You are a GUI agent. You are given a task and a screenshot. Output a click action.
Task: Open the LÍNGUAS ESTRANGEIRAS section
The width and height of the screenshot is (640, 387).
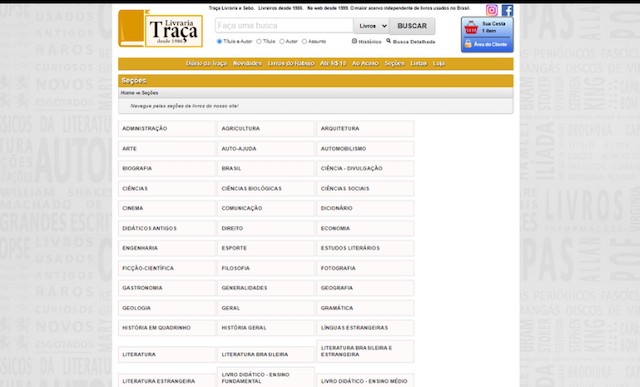365,328
